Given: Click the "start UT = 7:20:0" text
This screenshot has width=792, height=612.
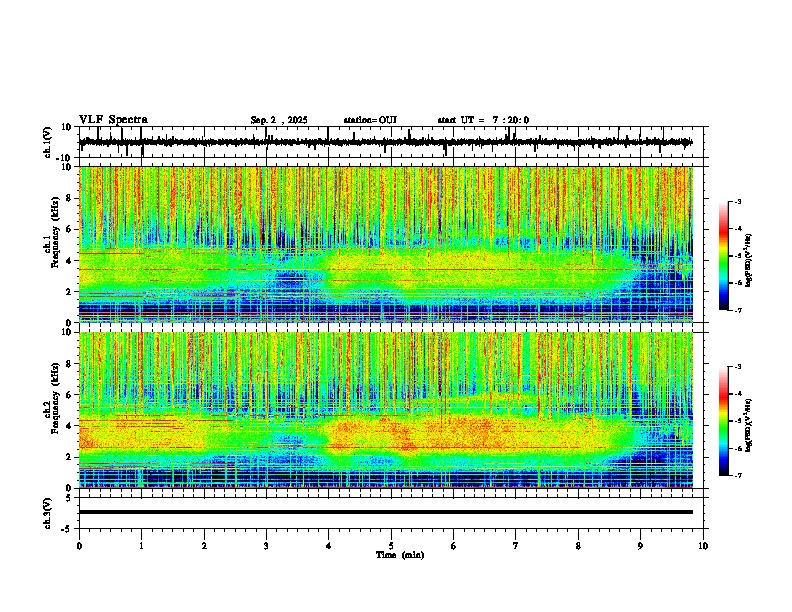Looking at the screenshot, I should click(x=483, y=120).
